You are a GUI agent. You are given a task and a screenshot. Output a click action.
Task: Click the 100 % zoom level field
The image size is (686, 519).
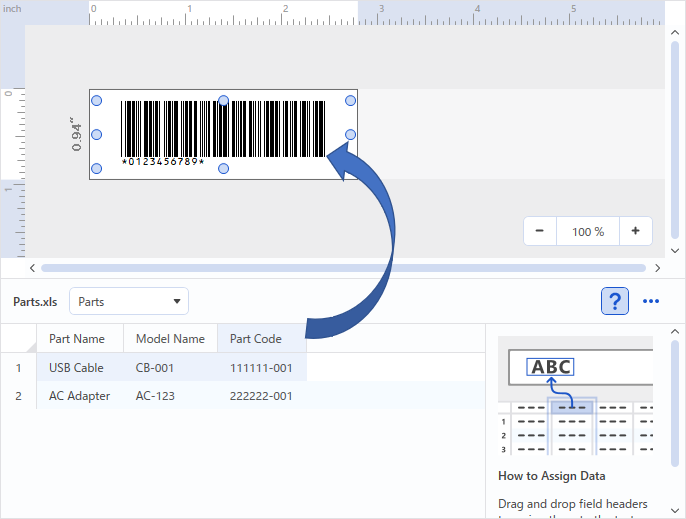tap(587, 231)
